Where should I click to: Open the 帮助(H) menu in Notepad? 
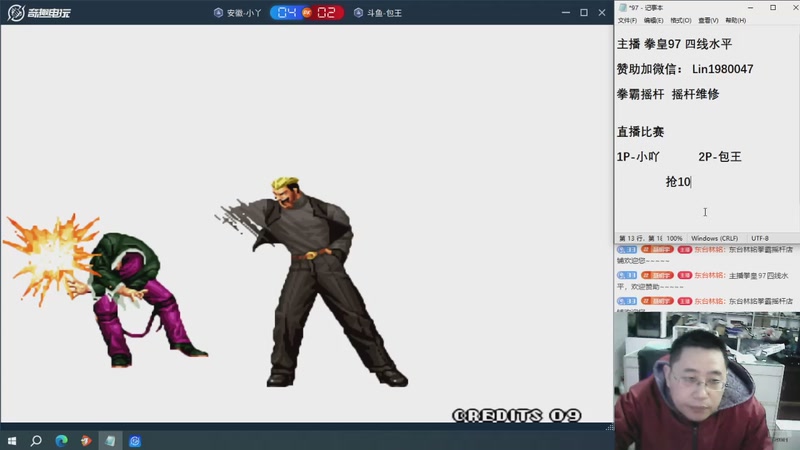coord(735,20)
